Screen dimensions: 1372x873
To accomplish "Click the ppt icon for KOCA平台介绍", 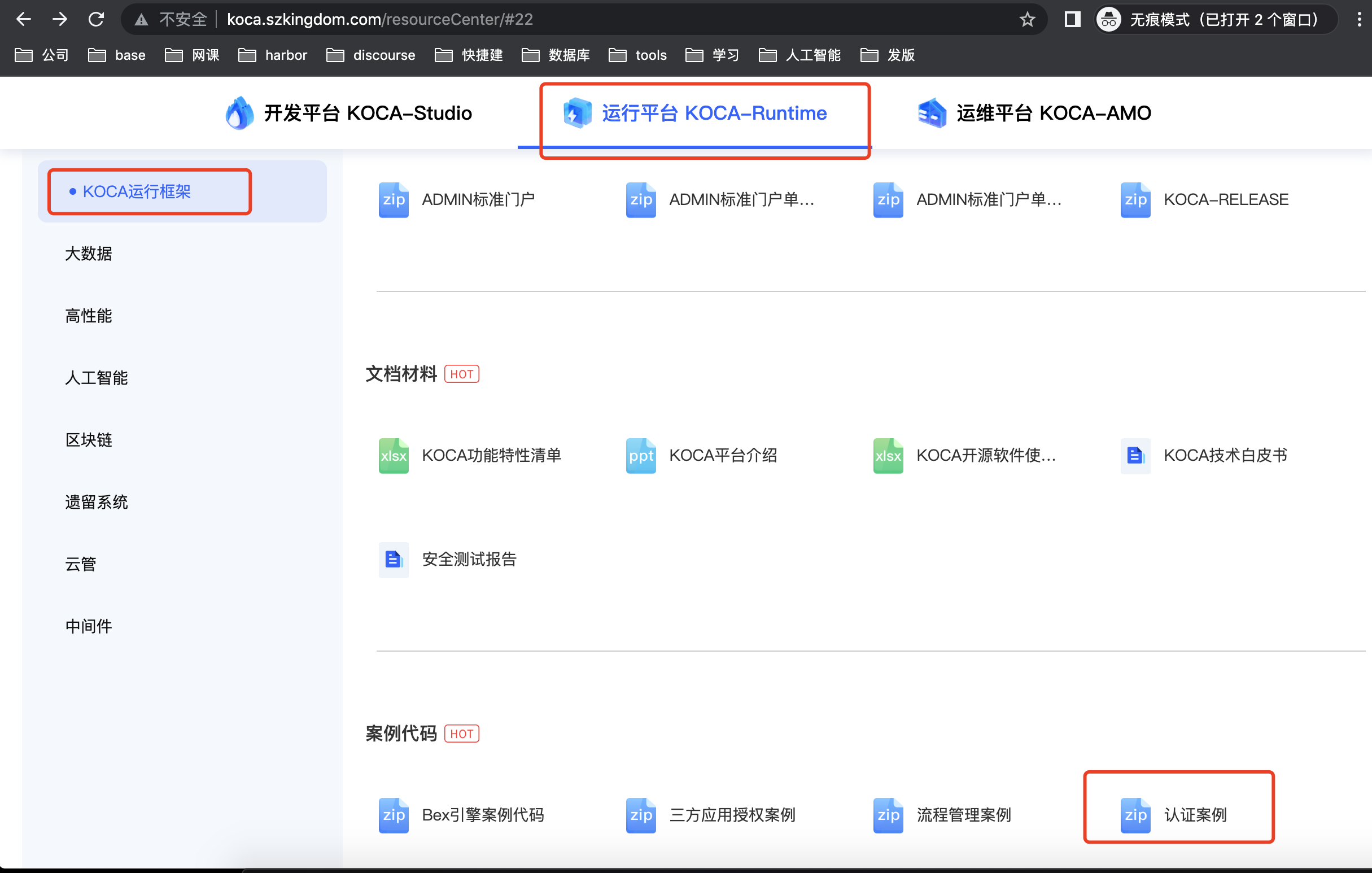I will (x=640, y=456).
